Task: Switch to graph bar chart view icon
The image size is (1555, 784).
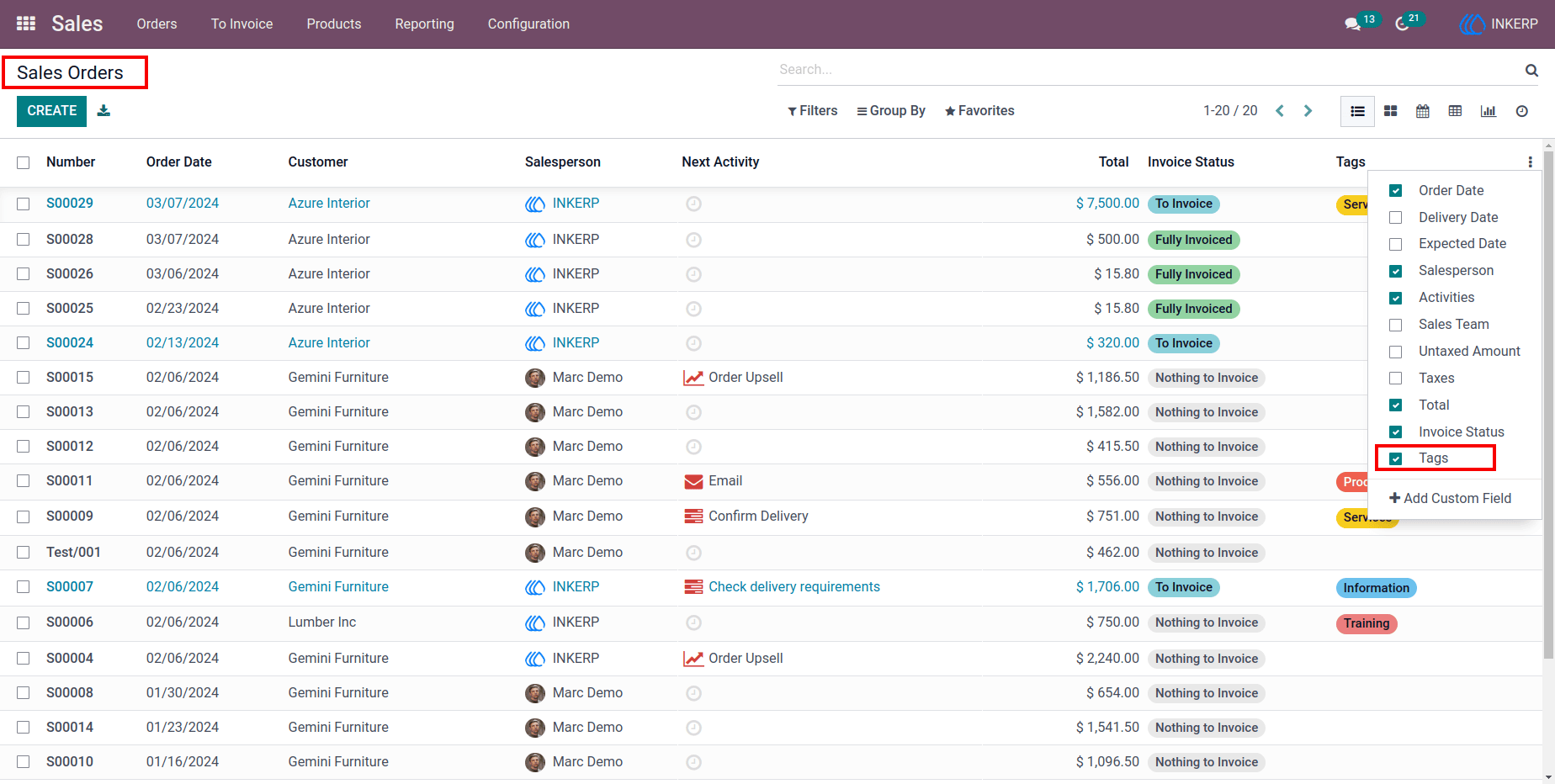Action: tap(1489, 111)
